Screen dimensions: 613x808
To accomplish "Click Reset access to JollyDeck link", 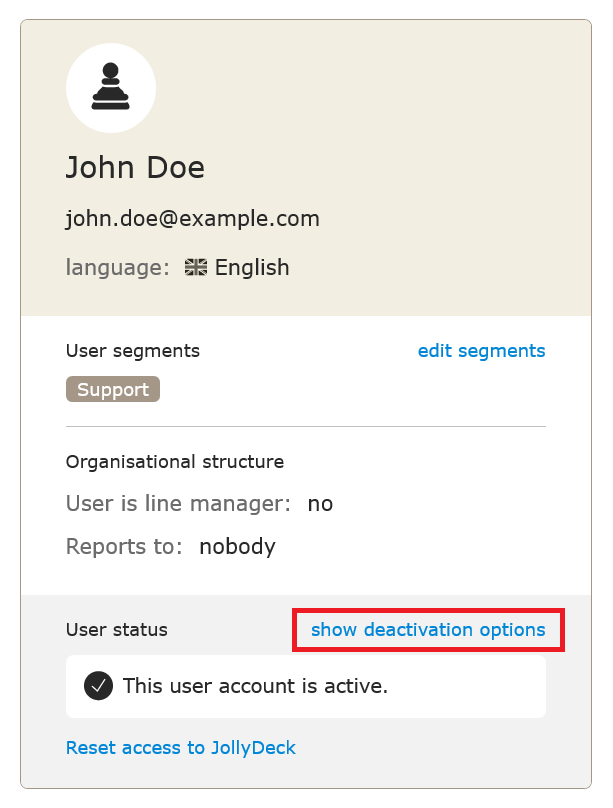I will coord(181,748).
